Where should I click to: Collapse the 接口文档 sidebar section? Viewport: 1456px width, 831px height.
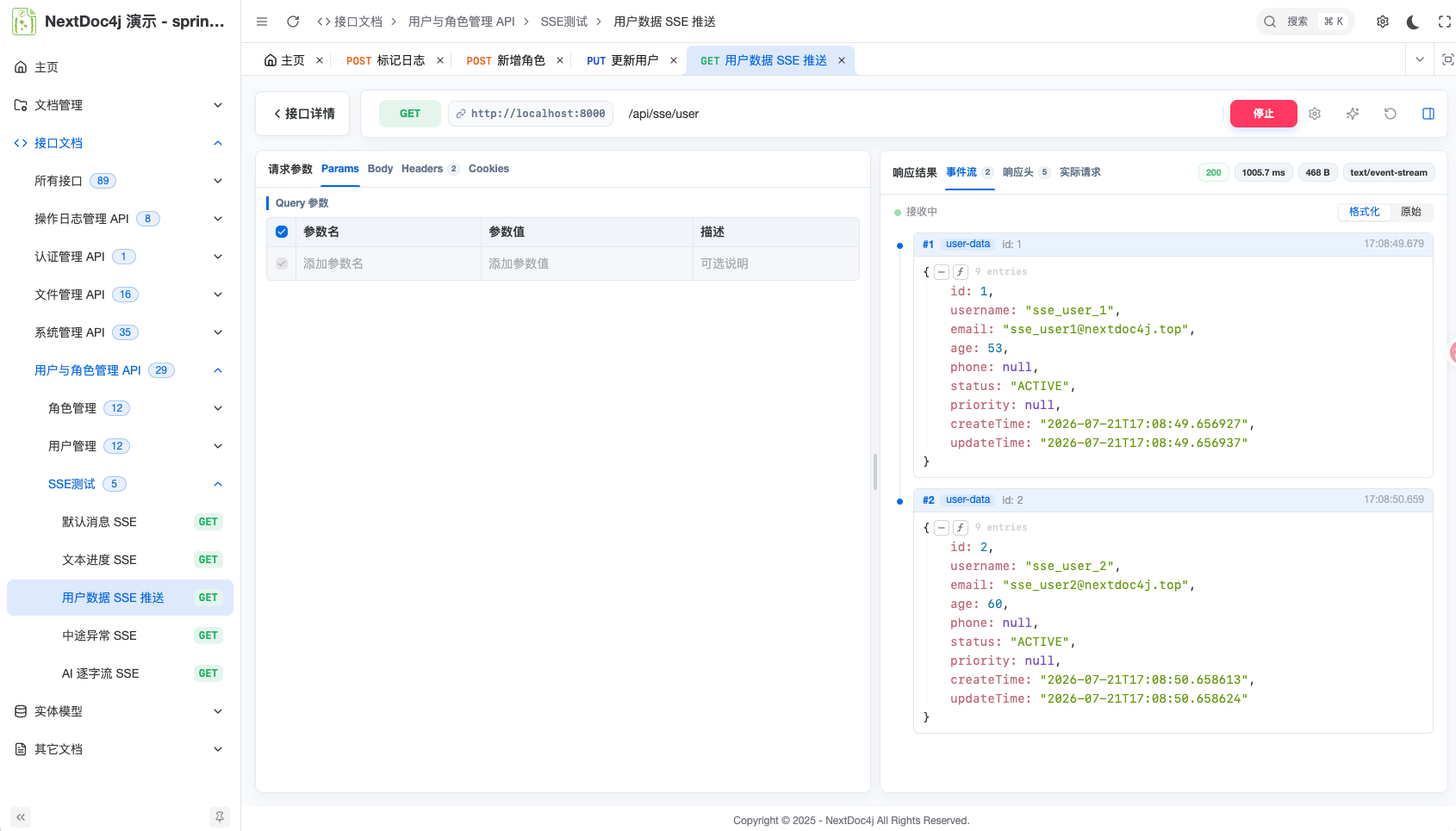coord(120,143)
